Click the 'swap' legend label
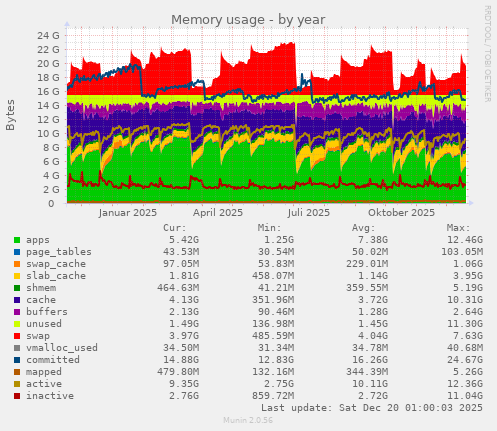 (38, 336)
